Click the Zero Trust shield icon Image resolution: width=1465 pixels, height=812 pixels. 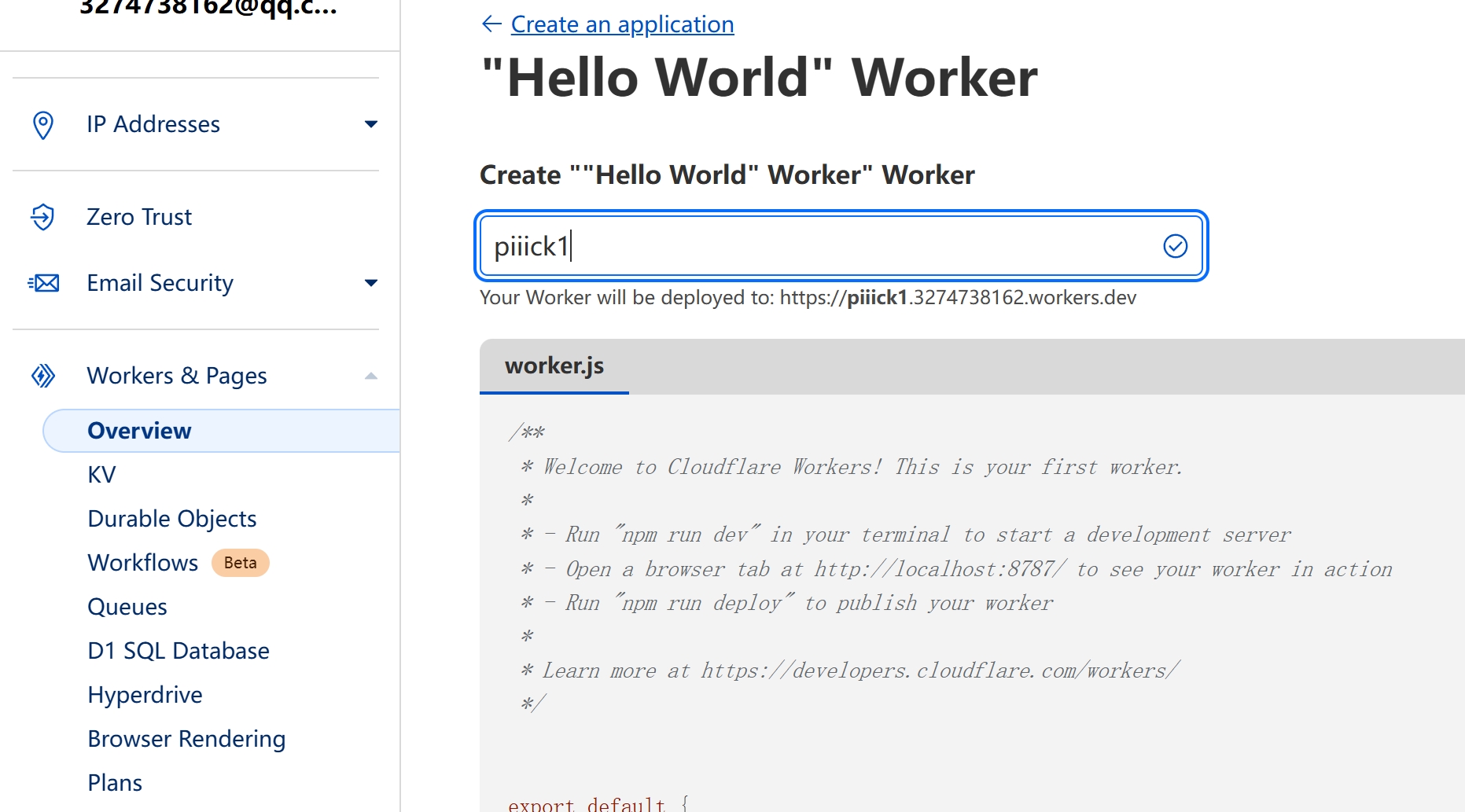[43, 217]
